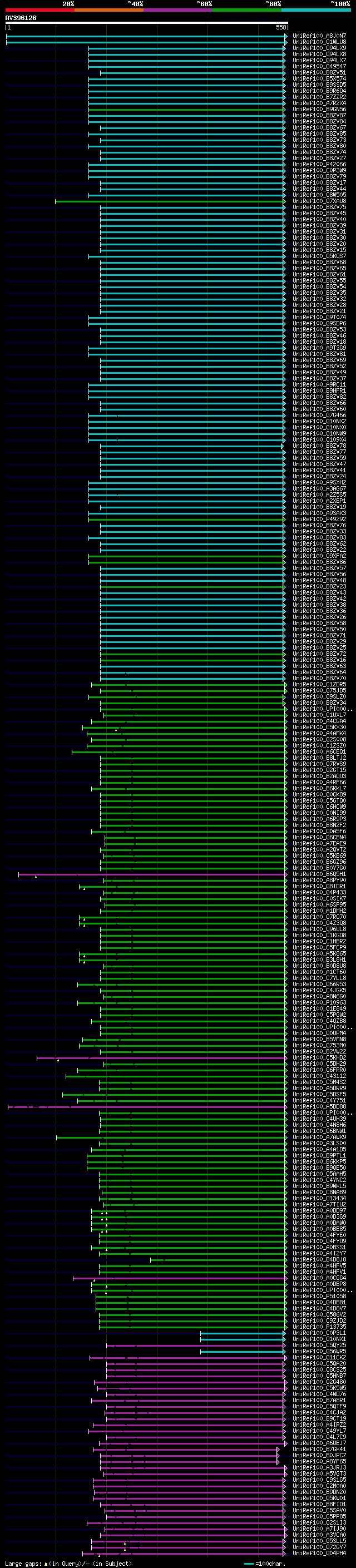The image size is (356, 1568).
Task: Click the UniRef100_B0Y7G0 label
Action: [319, 868]
